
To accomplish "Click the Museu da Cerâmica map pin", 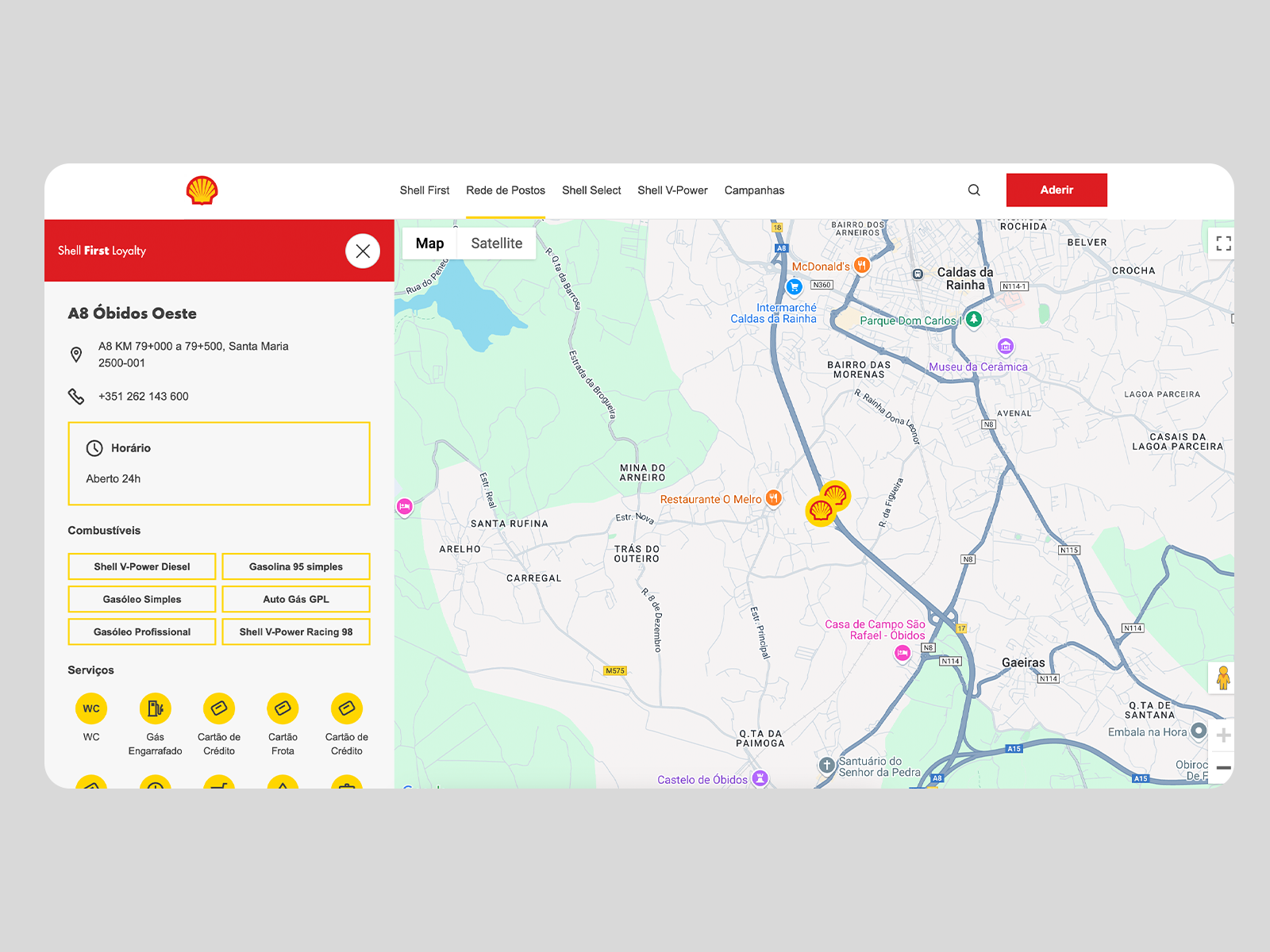I will pyautogui.click(x=1006, y=347).
